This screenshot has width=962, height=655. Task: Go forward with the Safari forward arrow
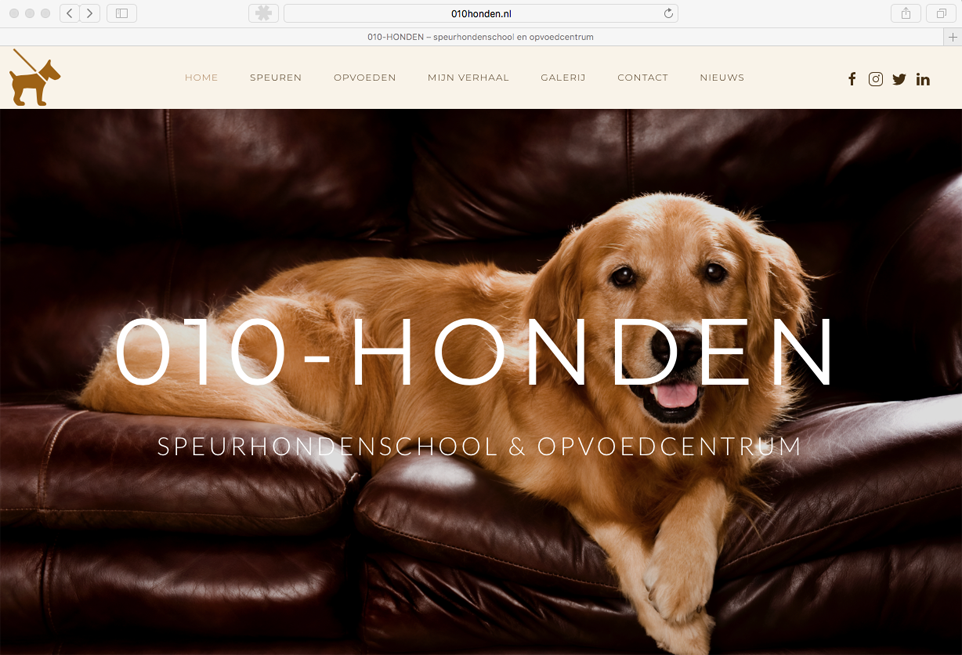click(x=90, y=13)
